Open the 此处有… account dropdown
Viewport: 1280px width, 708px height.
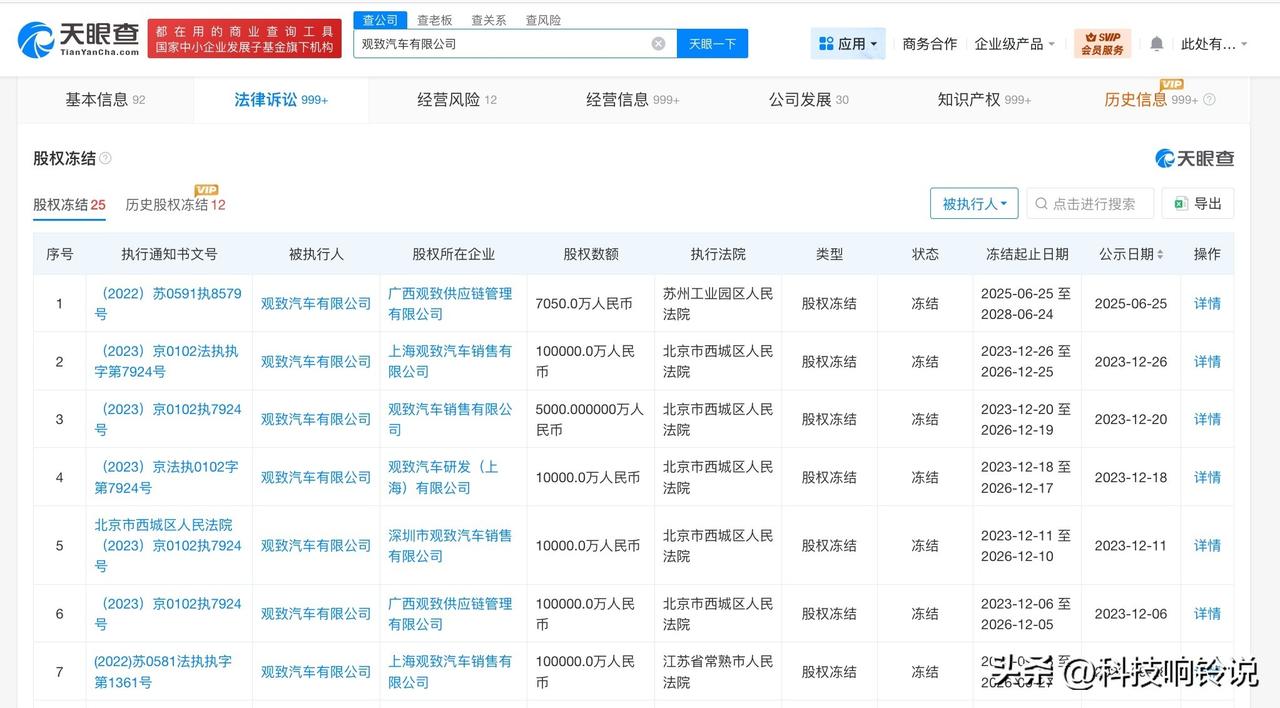pos(1214,44)
